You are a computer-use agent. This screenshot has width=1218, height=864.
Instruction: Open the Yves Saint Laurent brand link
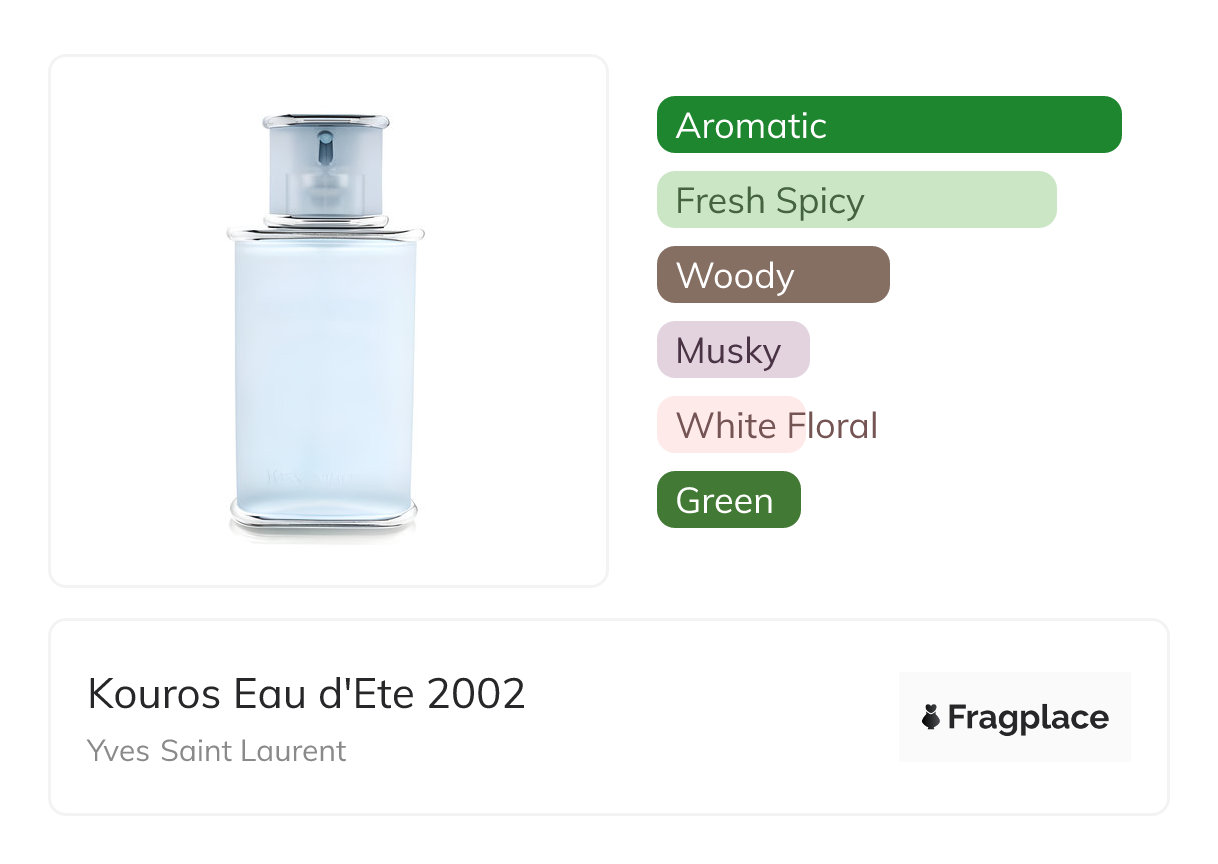coord(217,750)
